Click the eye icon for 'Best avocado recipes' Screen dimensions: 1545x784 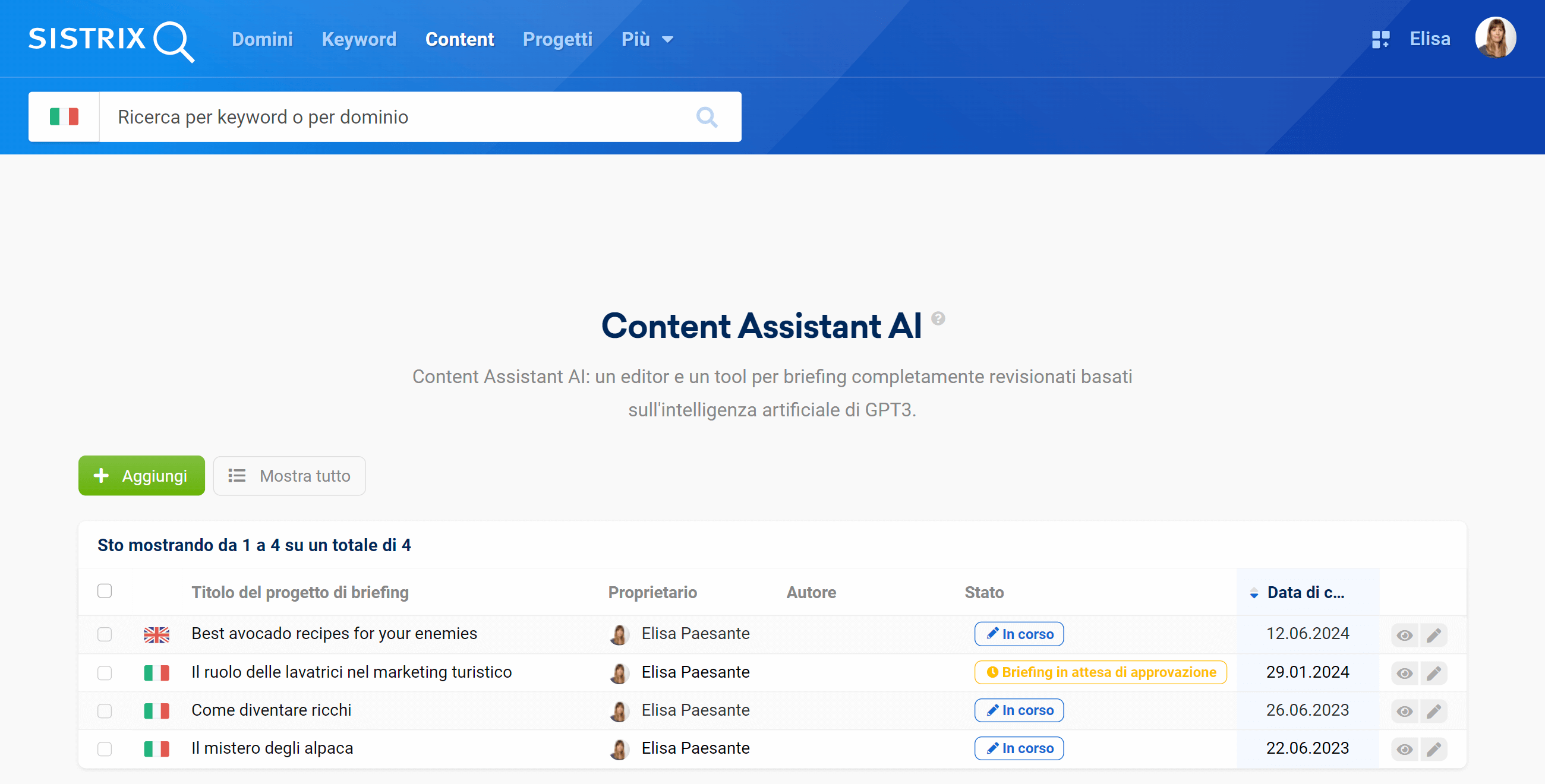[1405, 634]
